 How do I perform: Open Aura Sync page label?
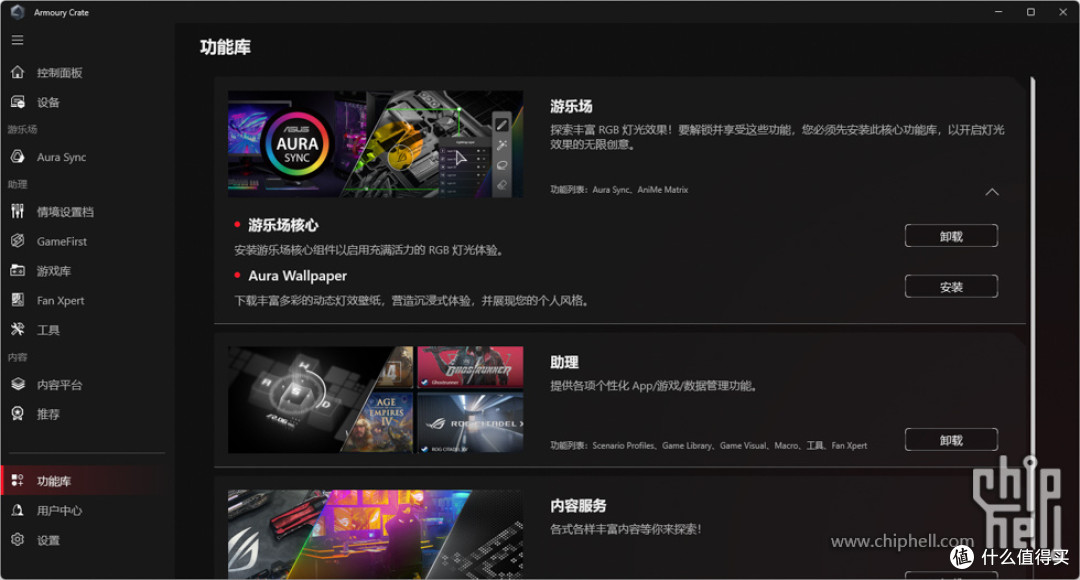[61, 157]
